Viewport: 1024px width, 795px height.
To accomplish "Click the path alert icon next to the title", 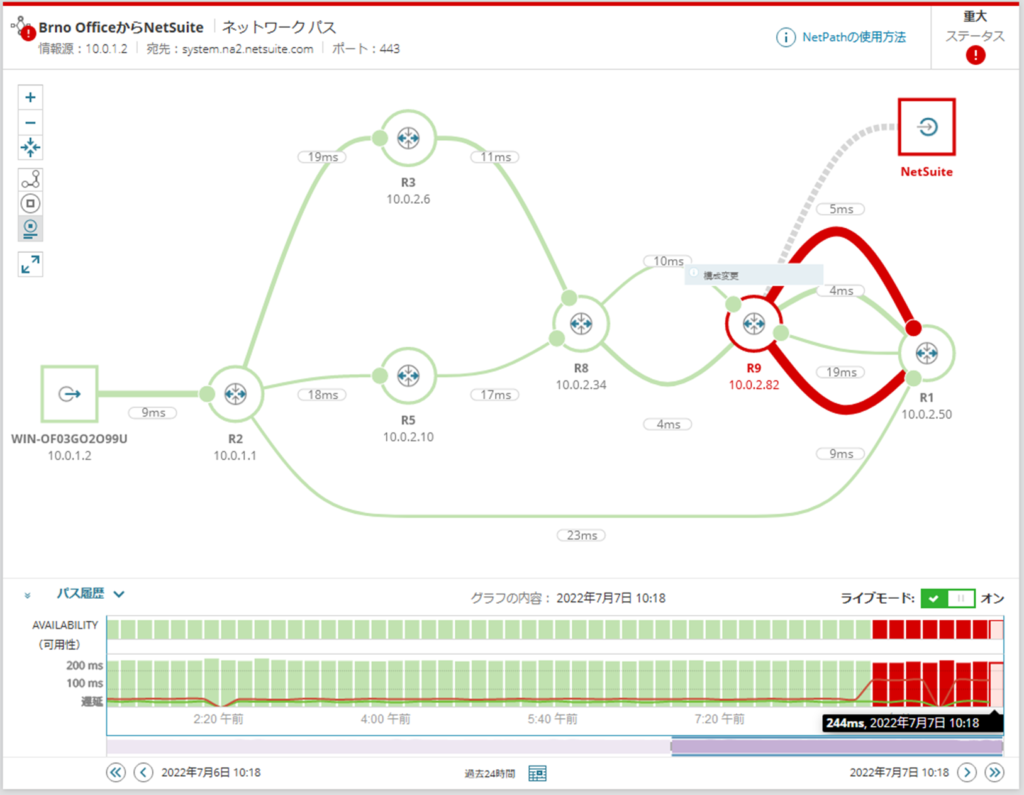I will point(24,29).
